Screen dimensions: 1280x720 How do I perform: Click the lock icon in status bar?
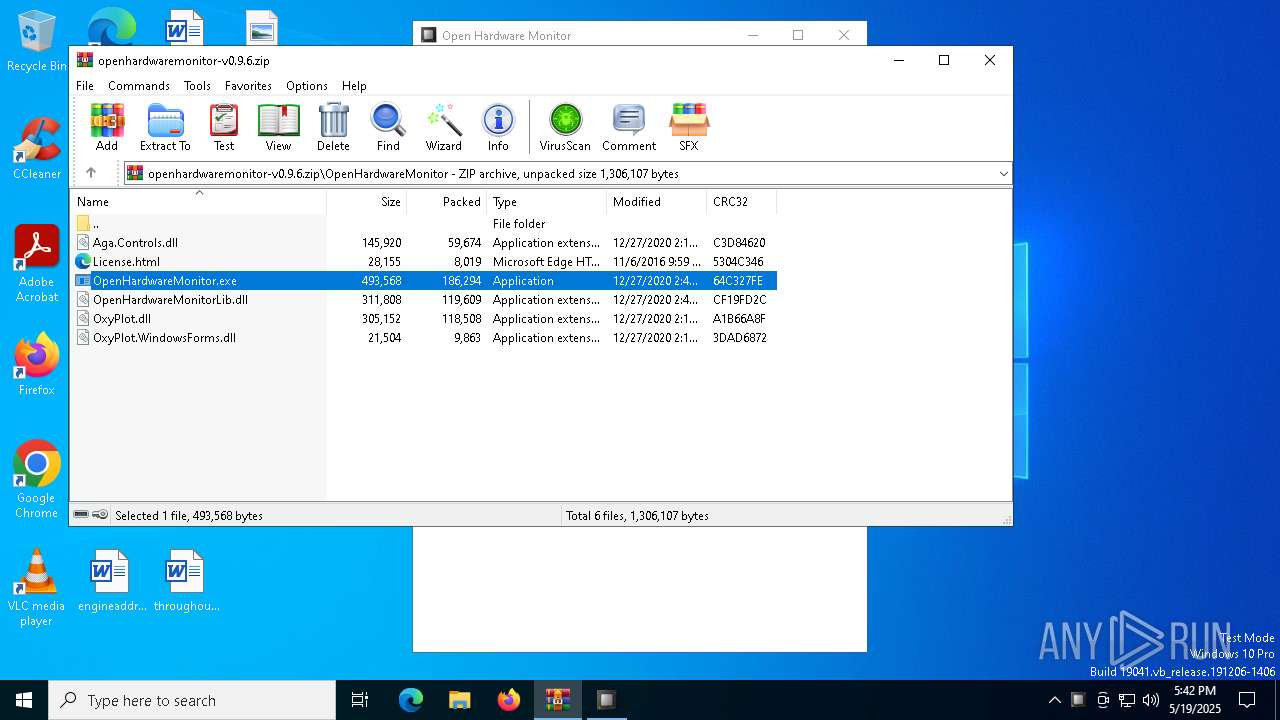[x=100, y=515]
